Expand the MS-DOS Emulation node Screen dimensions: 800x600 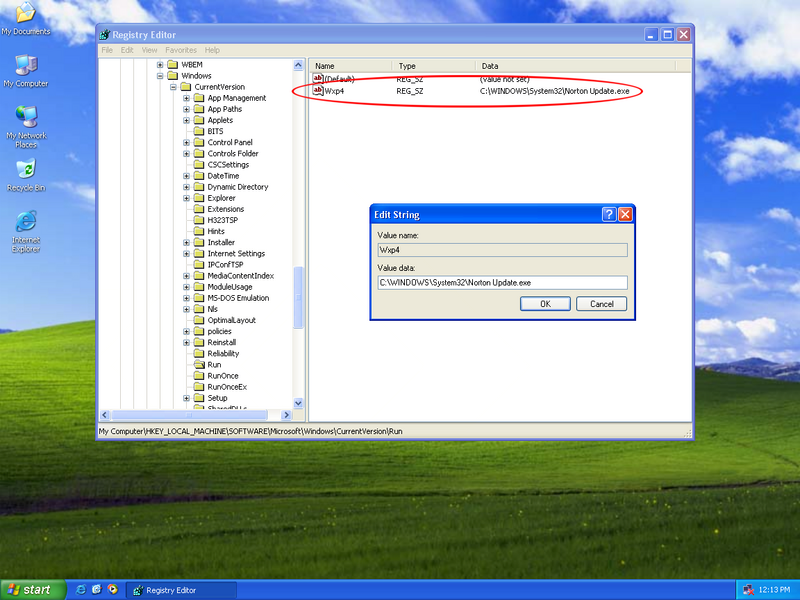[186, 298]
